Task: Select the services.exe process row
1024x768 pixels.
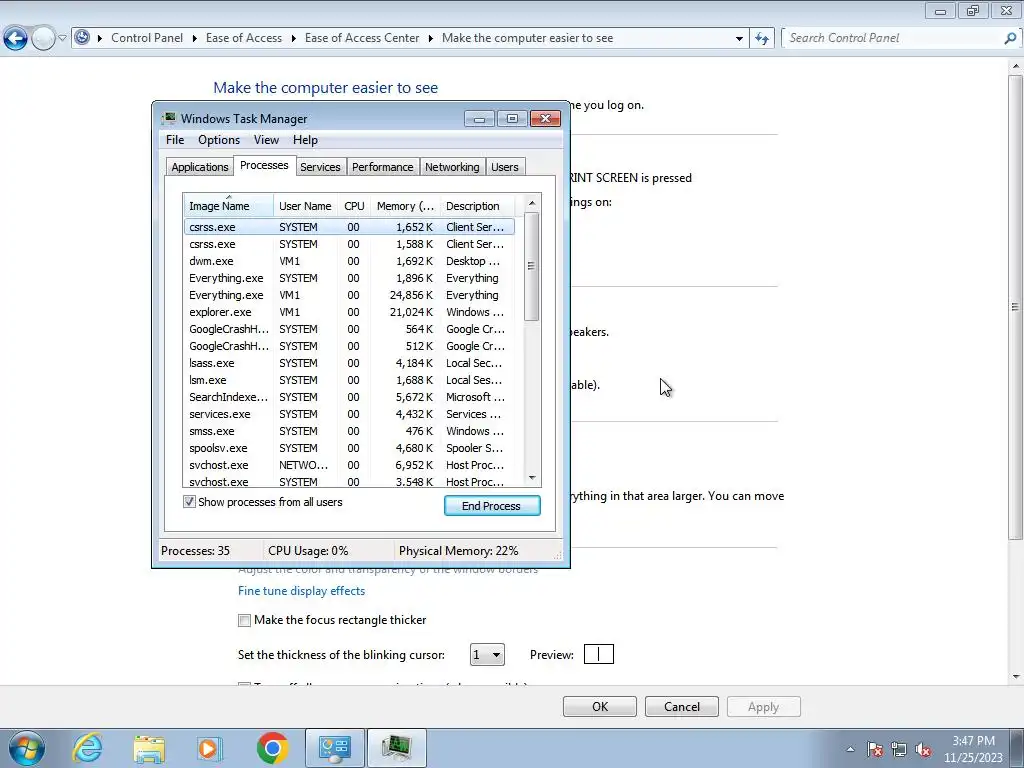Action: click(x=349, y=414)
